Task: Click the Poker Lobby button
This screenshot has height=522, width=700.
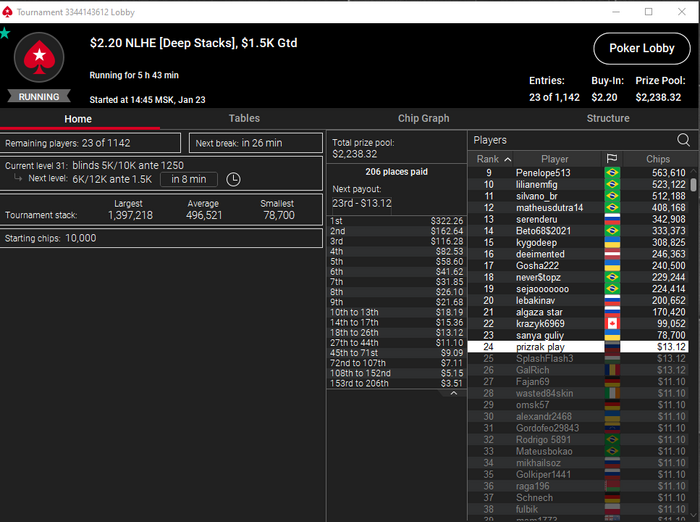Action: (x=642, y=48)
